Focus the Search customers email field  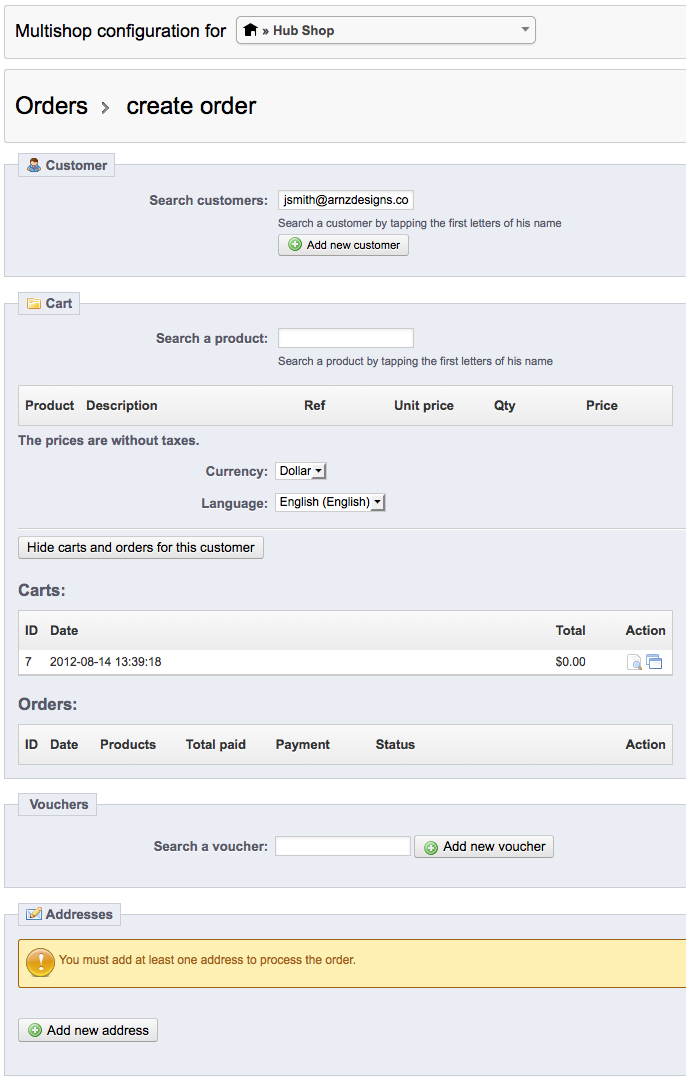point(345,200)
